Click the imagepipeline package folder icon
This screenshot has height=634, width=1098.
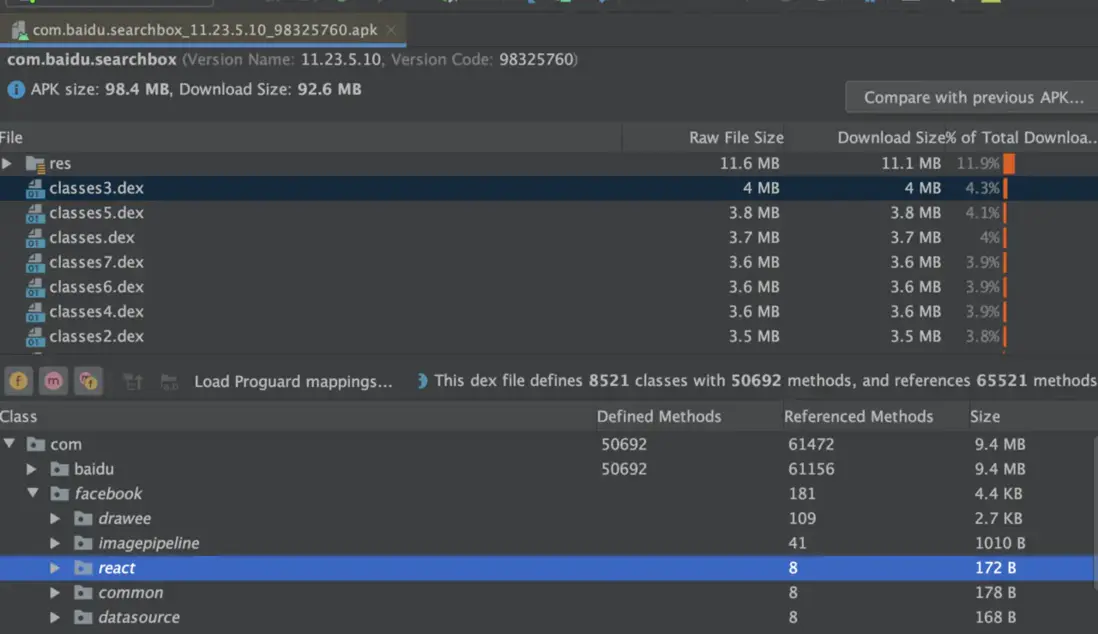click(x=83, y=543)
